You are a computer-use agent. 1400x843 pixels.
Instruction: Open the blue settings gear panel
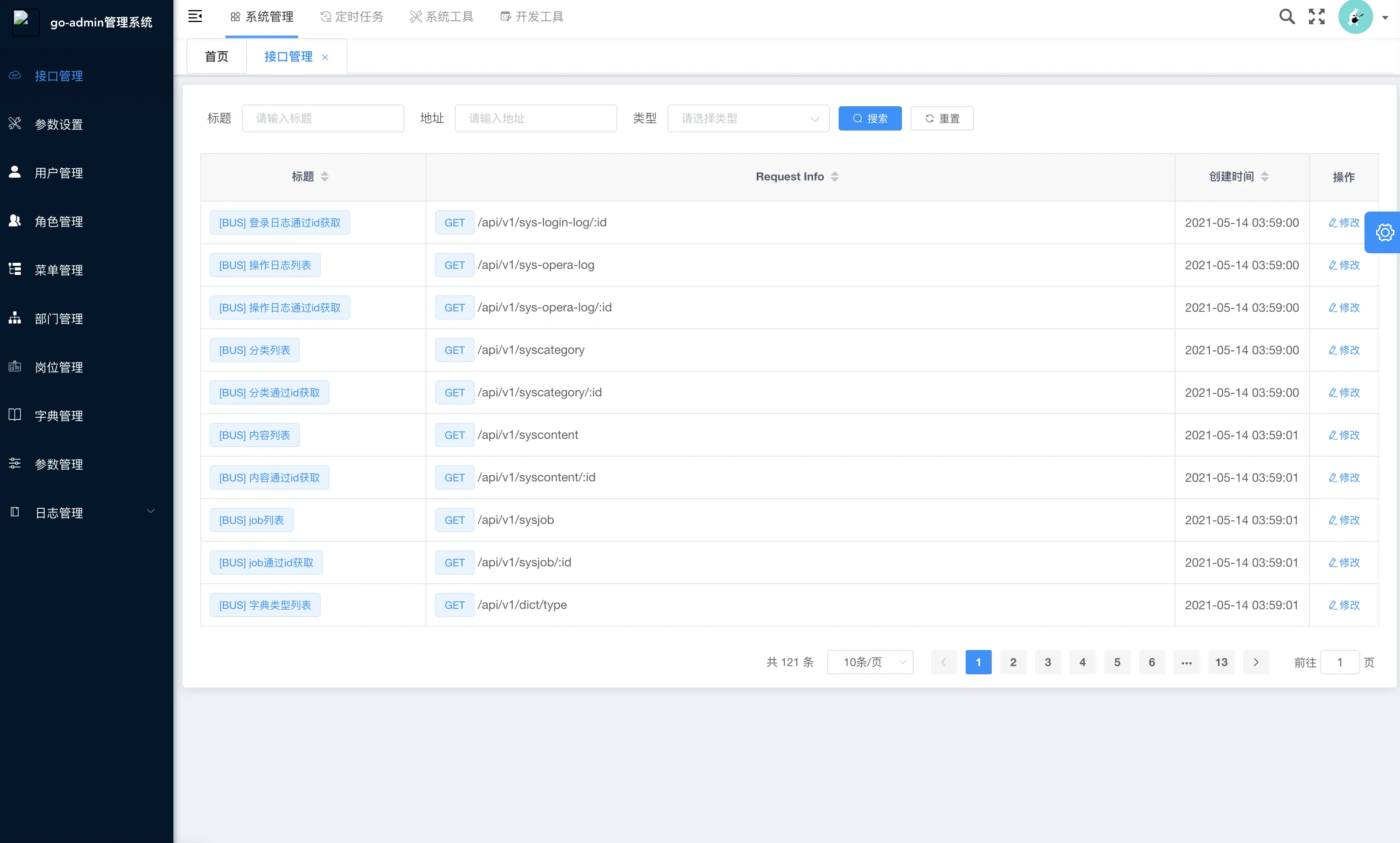tap(1384, 232)
